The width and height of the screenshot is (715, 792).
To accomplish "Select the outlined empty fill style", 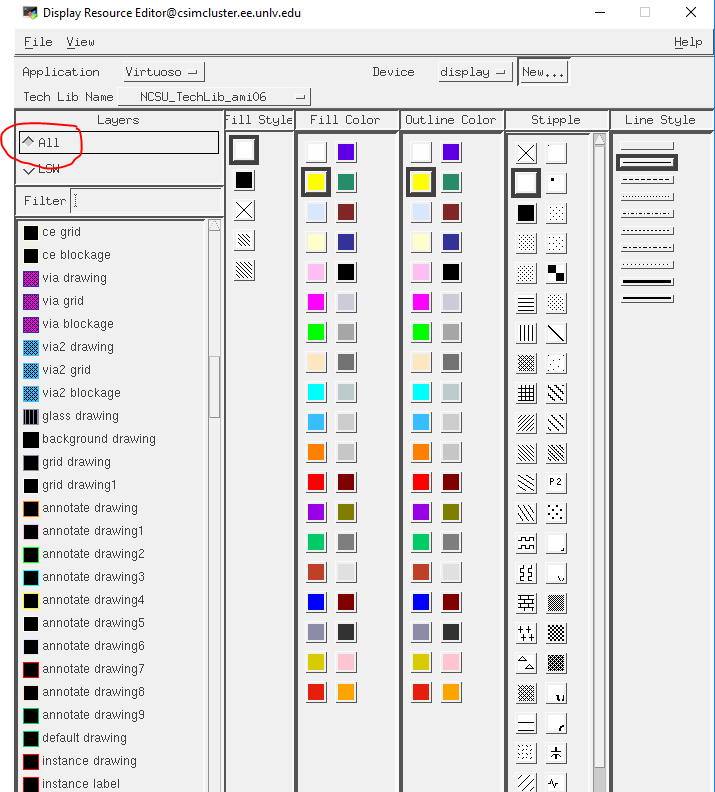I will pyautogui.click(x=244, y=150).
